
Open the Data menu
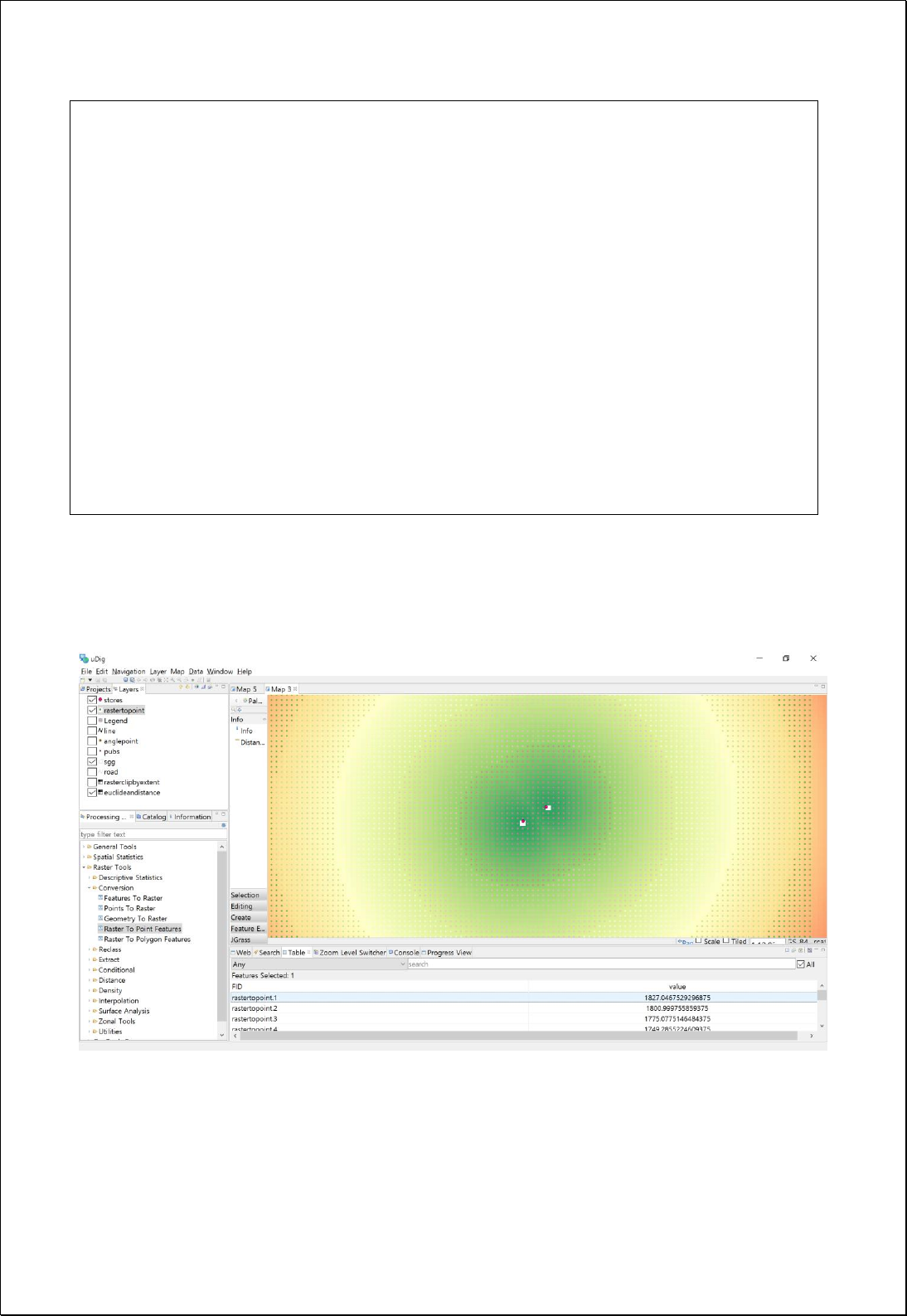[196, 672]
